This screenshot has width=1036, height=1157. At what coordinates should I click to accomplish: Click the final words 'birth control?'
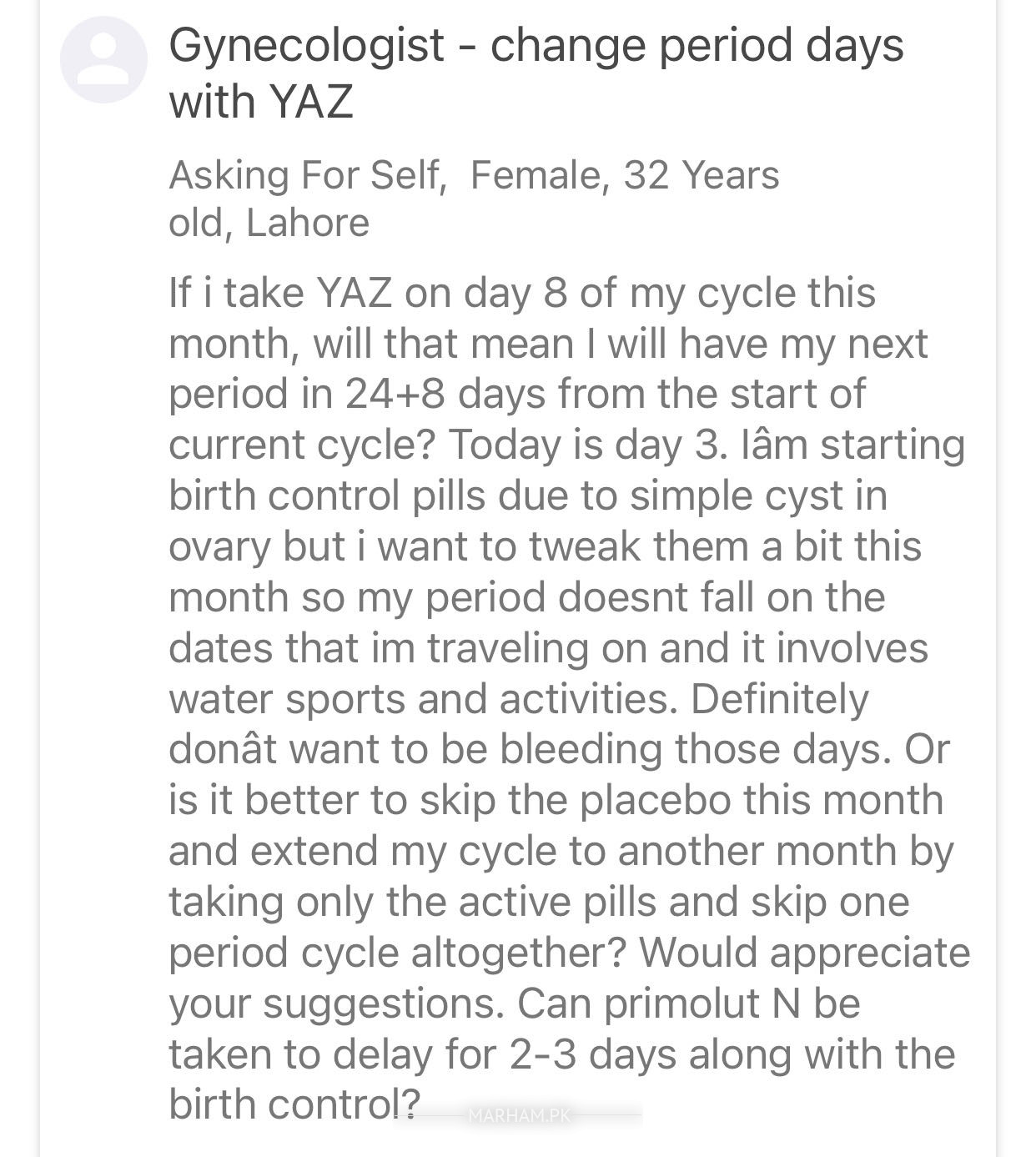[294, 1104]
